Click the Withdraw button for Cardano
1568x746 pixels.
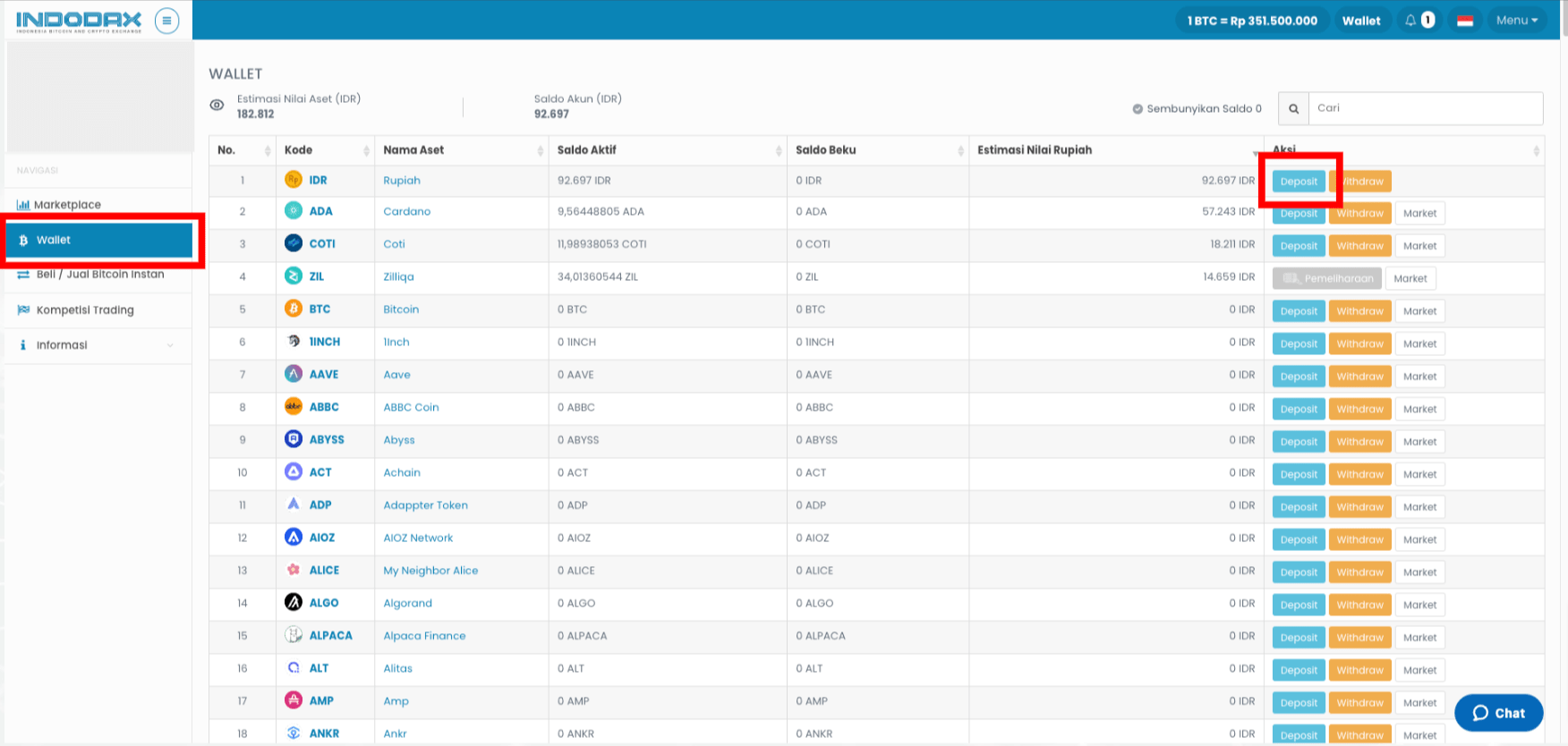pos(1359,214)
